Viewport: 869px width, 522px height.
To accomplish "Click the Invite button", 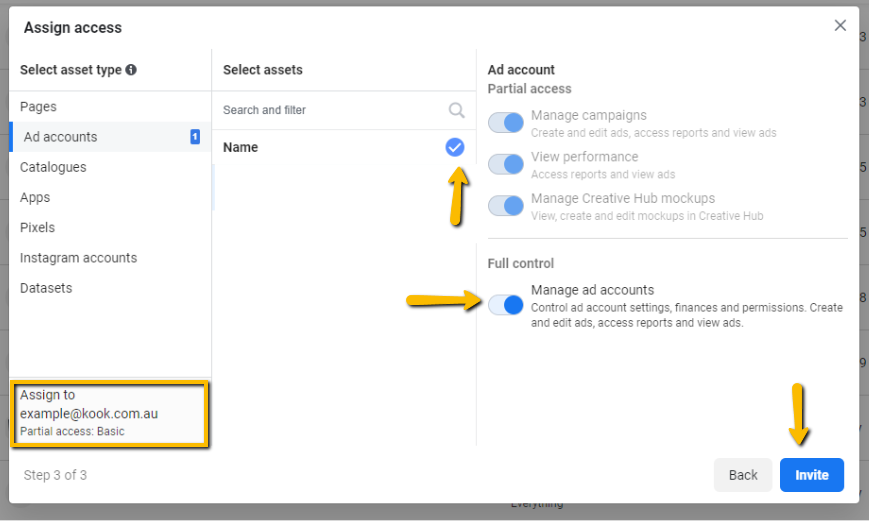I will coord(811,475).
